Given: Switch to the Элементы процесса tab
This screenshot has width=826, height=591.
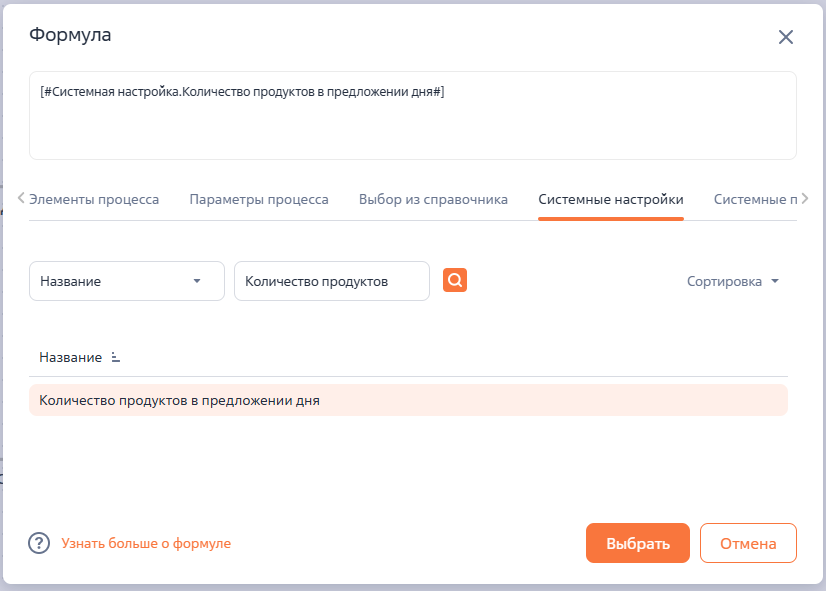Looking at the screenshot, I should point(95,199).
